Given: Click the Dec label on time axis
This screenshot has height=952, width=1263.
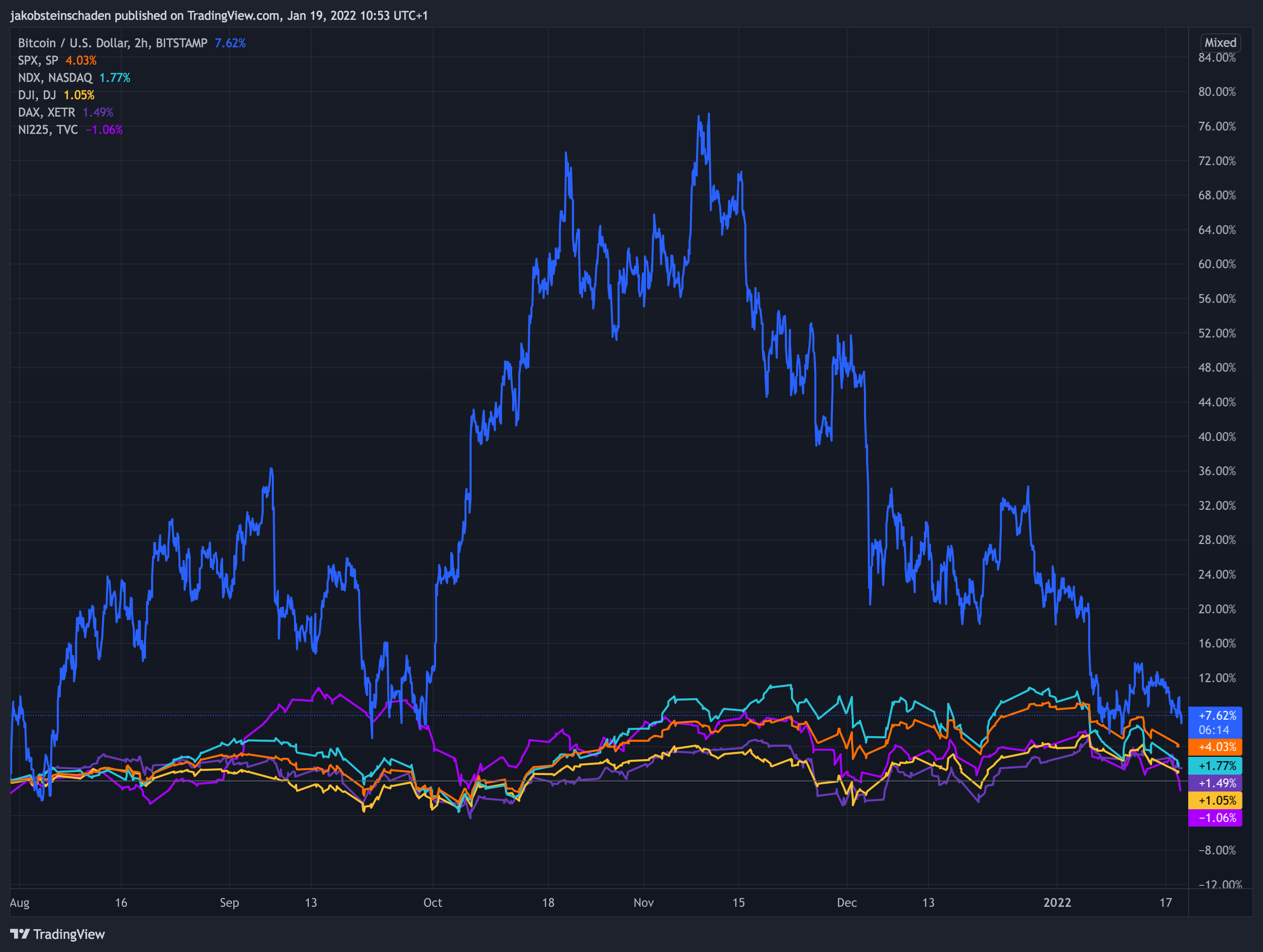Looking at the screenshot, I should pos(847,902).
